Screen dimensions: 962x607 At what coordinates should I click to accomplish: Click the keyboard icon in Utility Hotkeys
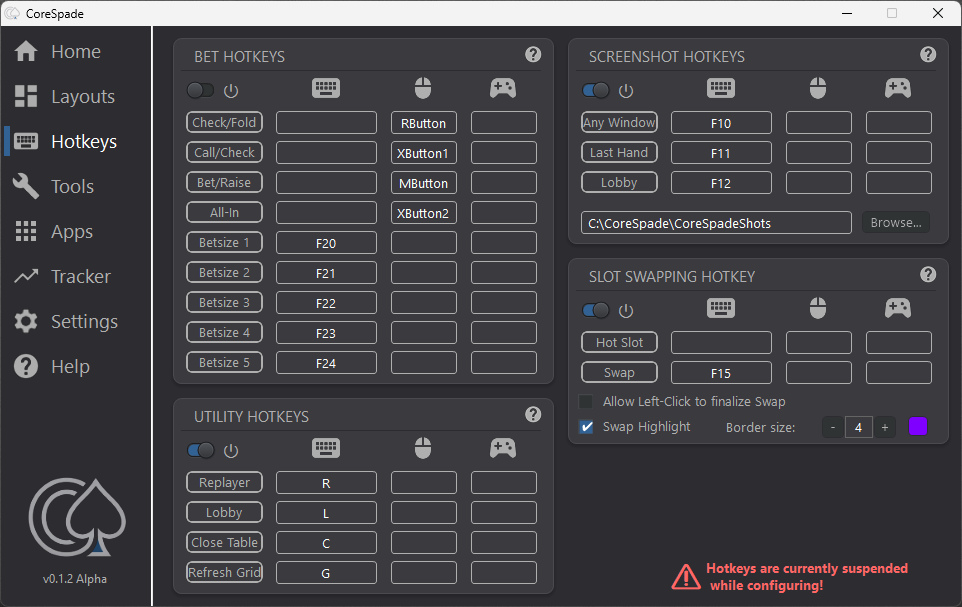tap(326, 449)
